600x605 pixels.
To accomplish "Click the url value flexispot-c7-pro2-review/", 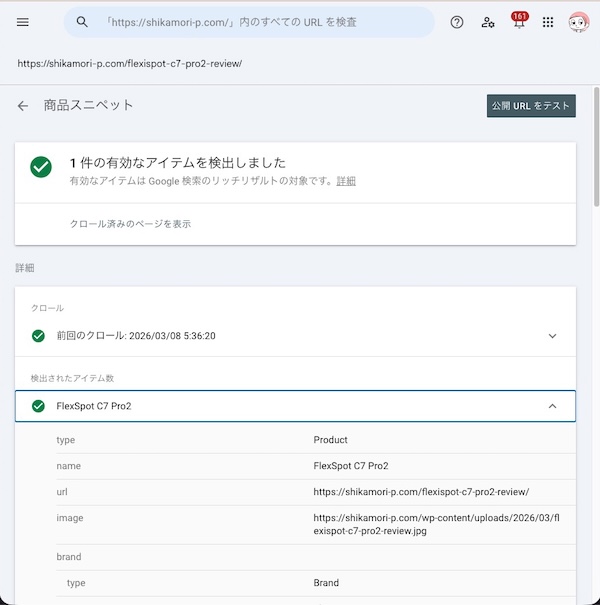I will [421, 492].
